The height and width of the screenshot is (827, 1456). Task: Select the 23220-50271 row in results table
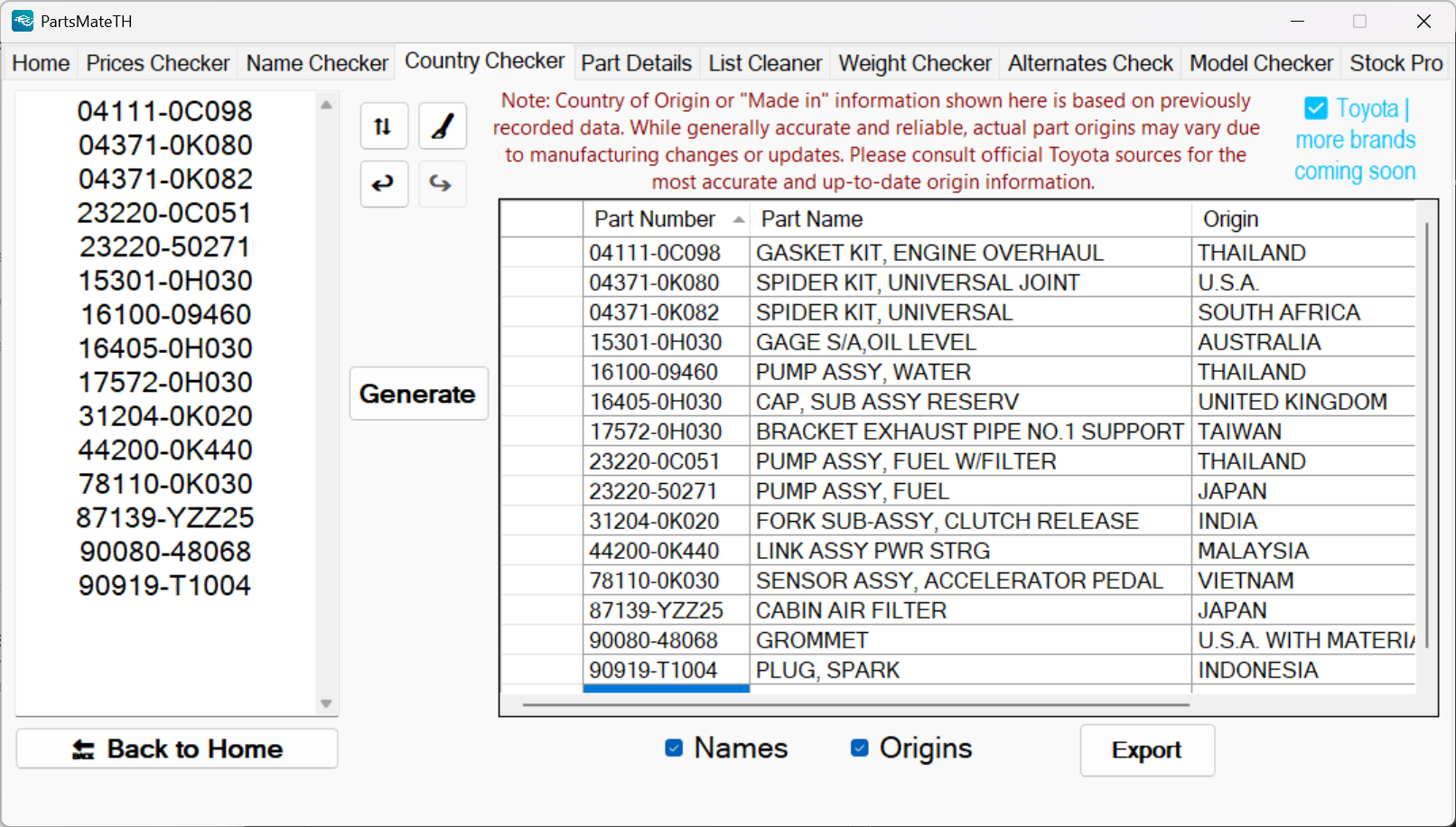(654, 491)
